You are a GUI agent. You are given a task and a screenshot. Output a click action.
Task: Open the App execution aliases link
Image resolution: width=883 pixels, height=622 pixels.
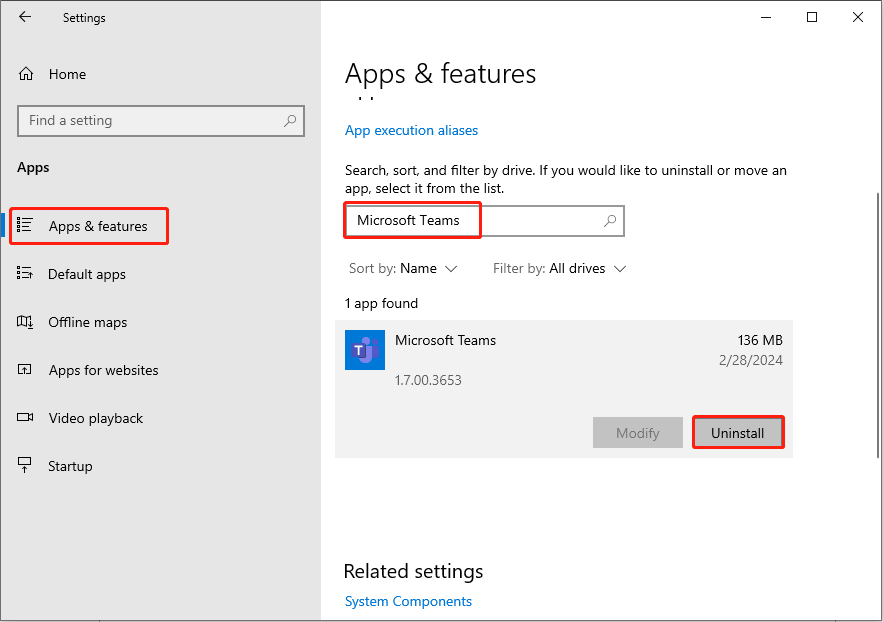click(411, 130)
